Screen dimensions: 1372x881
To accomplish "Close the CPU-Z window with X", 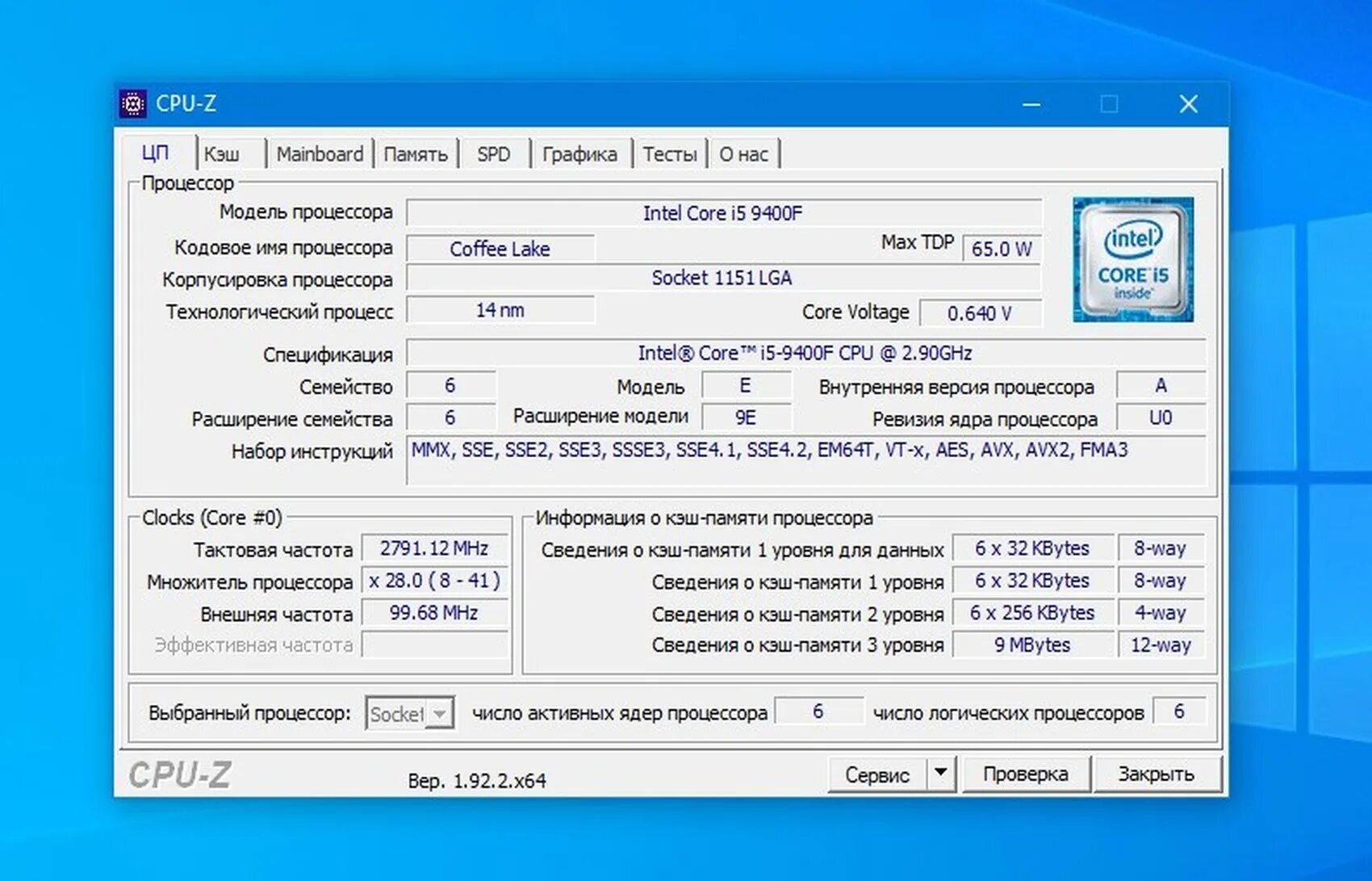I will click(x=1188, y=104).
